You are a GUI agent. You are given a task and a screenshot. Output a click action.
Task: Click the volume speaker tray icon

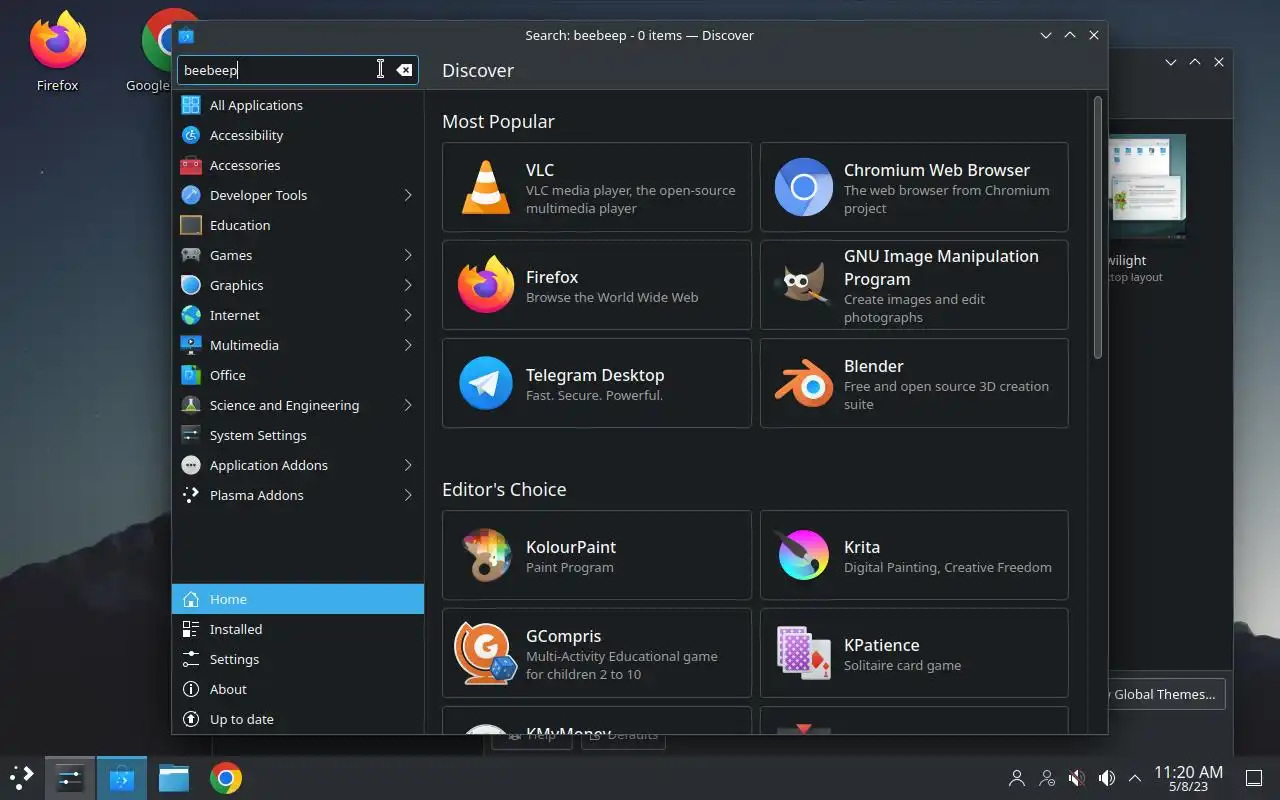coord(1107,778)
